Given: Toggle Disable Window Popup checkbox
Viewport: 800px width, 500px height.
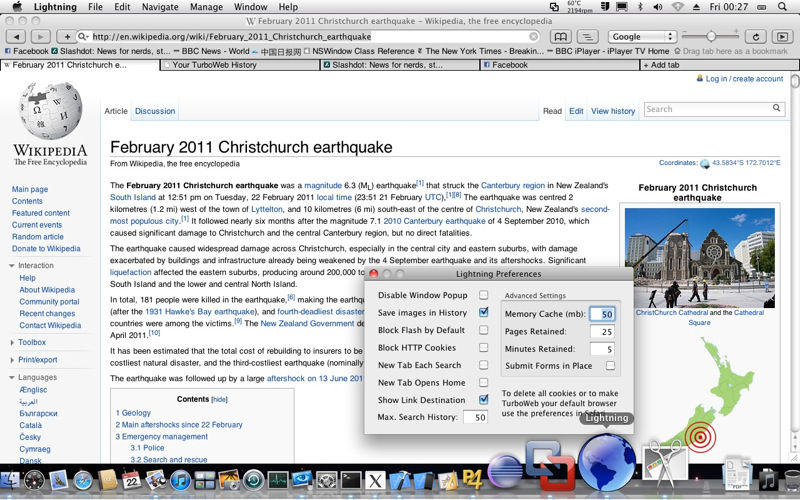Looking at the screenshot, I should (x=483, y=295).
